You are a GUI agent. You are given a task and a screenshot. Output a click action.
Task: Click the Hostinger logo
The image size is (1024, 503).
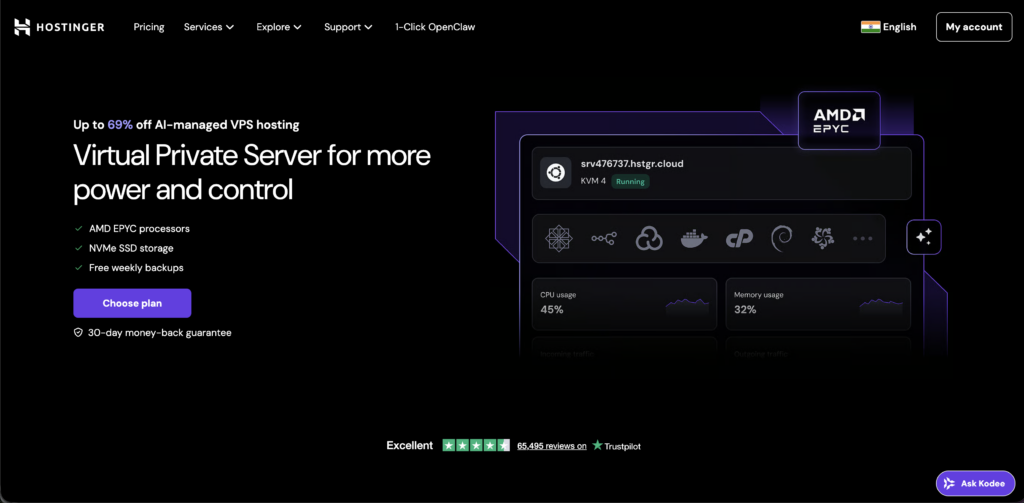59,27
